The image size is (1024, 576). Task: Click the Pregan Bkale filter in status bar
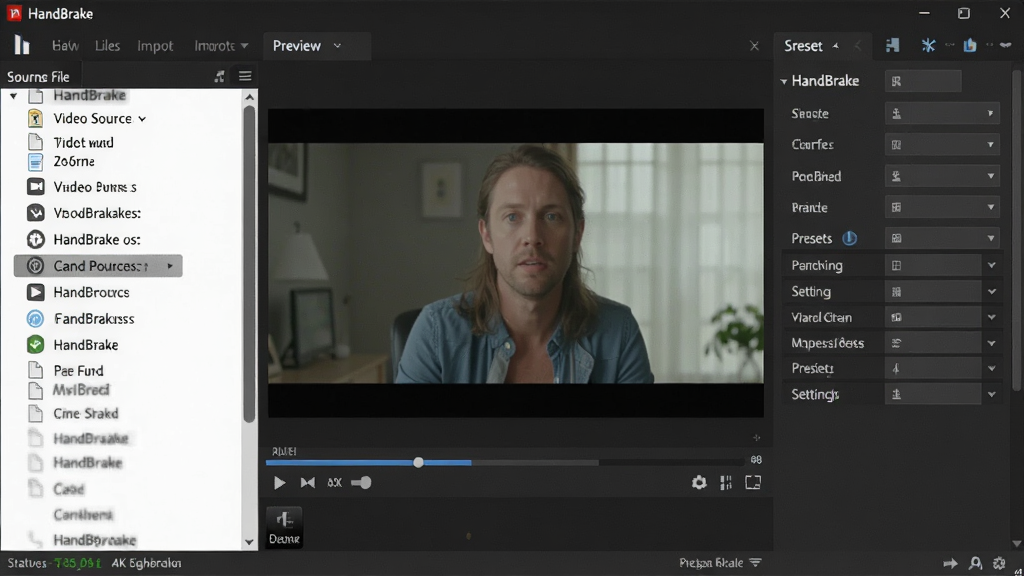click(x=720, y=563)
